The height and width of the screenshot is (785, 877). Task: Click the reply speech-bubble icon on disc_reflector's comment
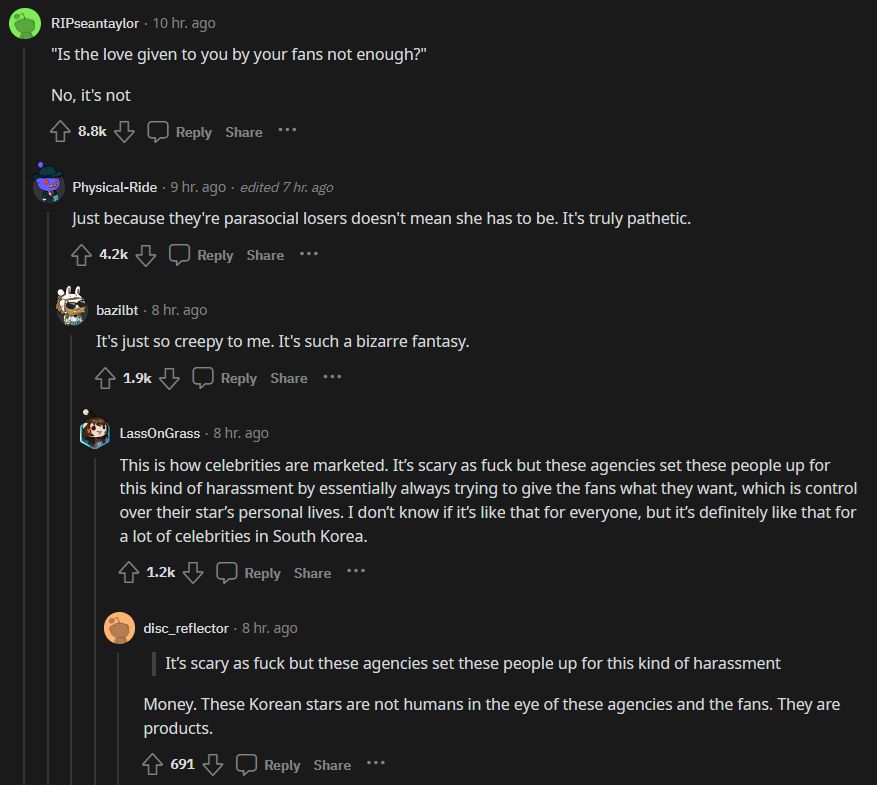point(247,765)
